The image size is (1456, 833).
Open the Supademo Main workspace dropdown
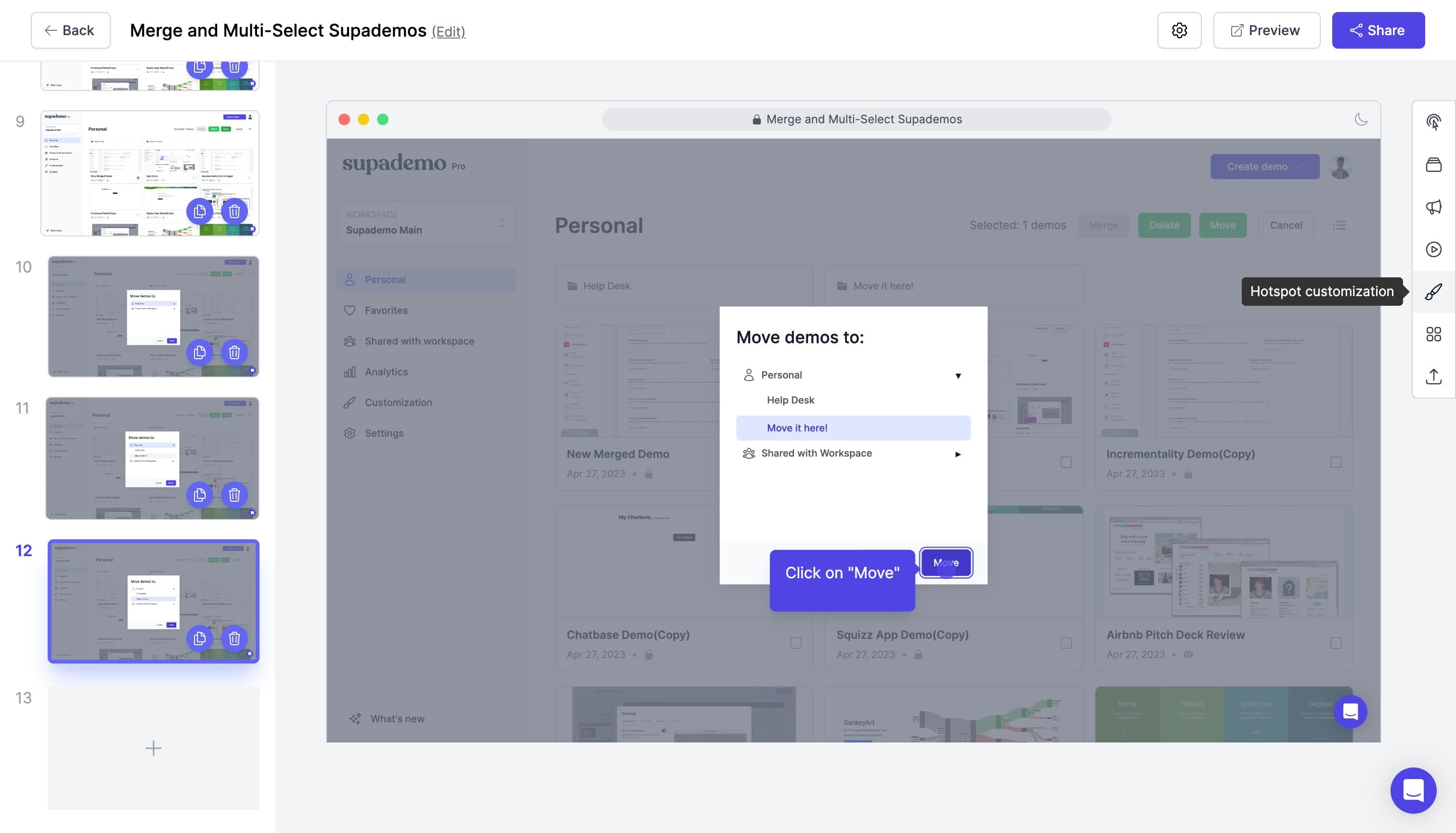point(426,223)
